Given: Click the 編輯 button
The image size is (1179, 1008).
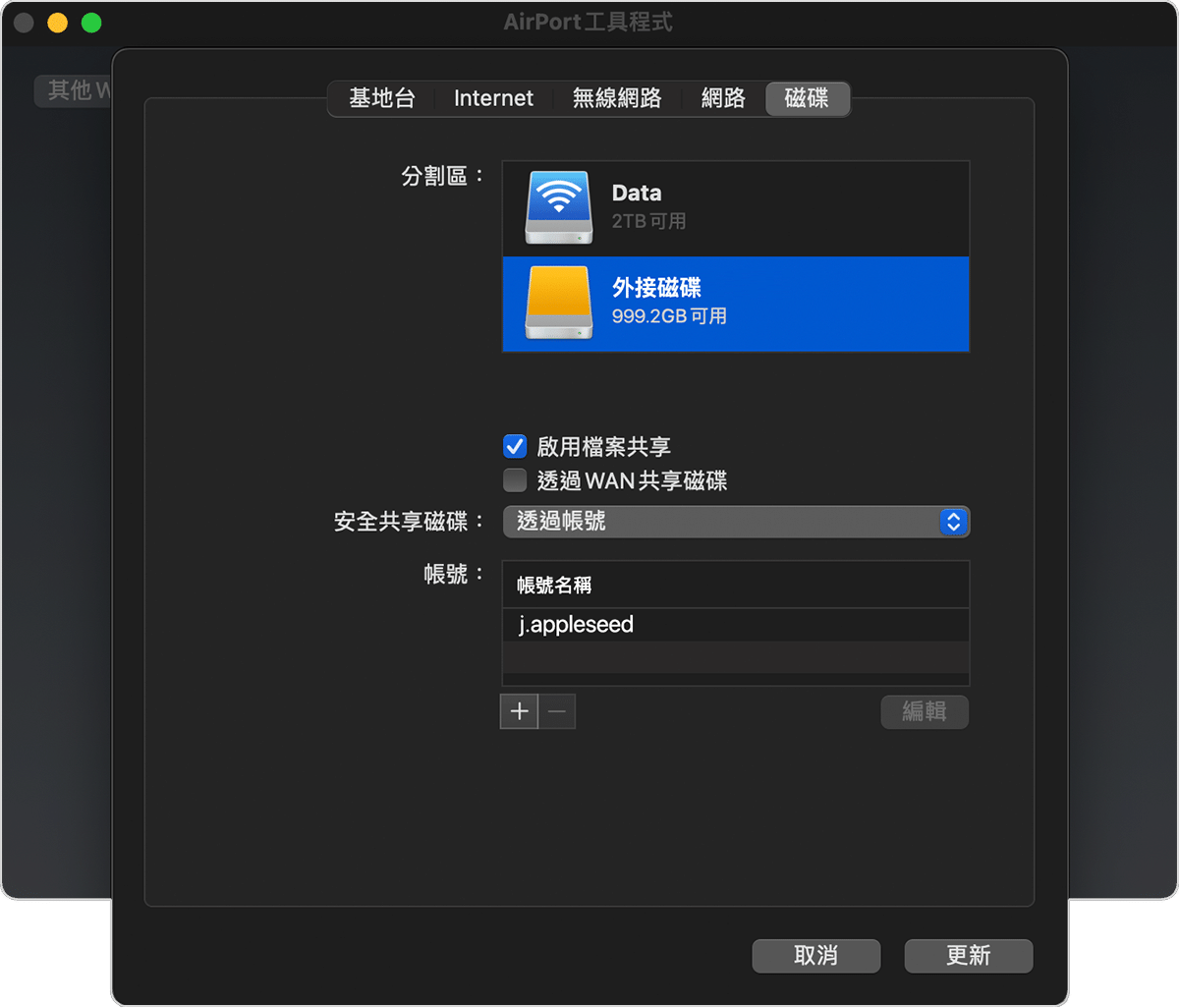Looking at the screenshot, I should point(924,711).
